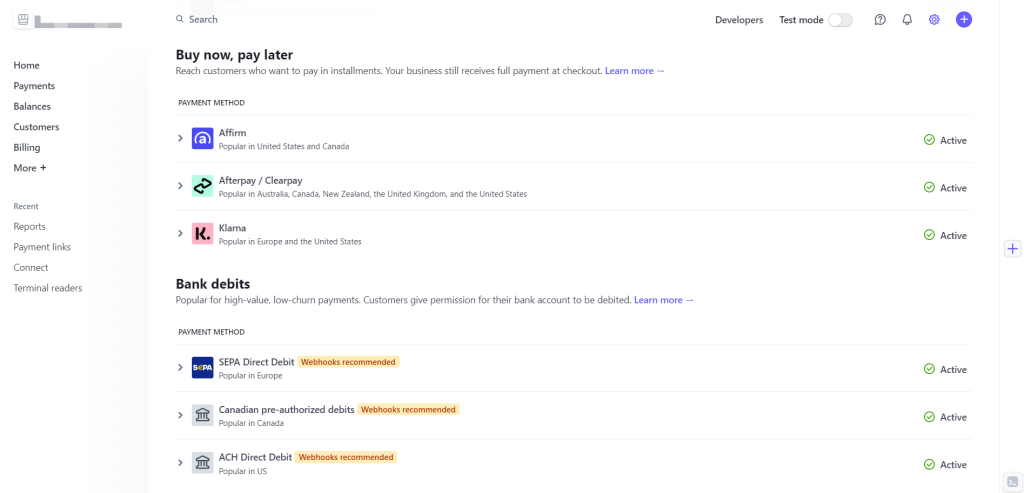Viewport: 1024px width, 493px height.
Task: Open Billing in the sidebar
Action: pyautogui.click(x=27, y=148)
